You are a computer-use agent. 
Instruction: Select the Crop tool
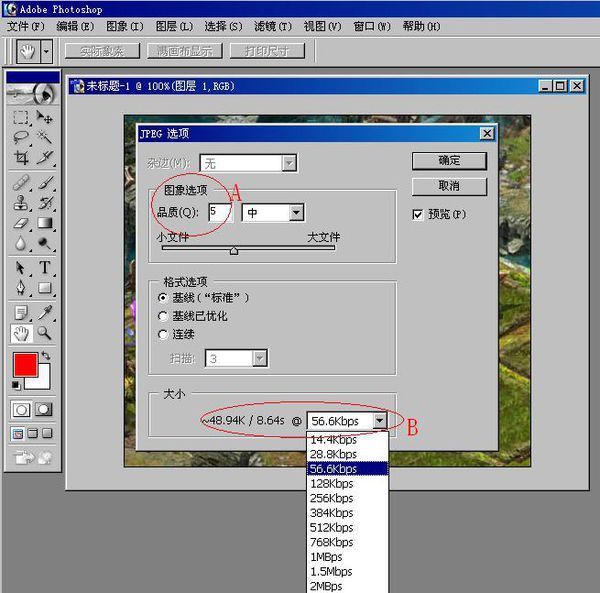(21, 158)
